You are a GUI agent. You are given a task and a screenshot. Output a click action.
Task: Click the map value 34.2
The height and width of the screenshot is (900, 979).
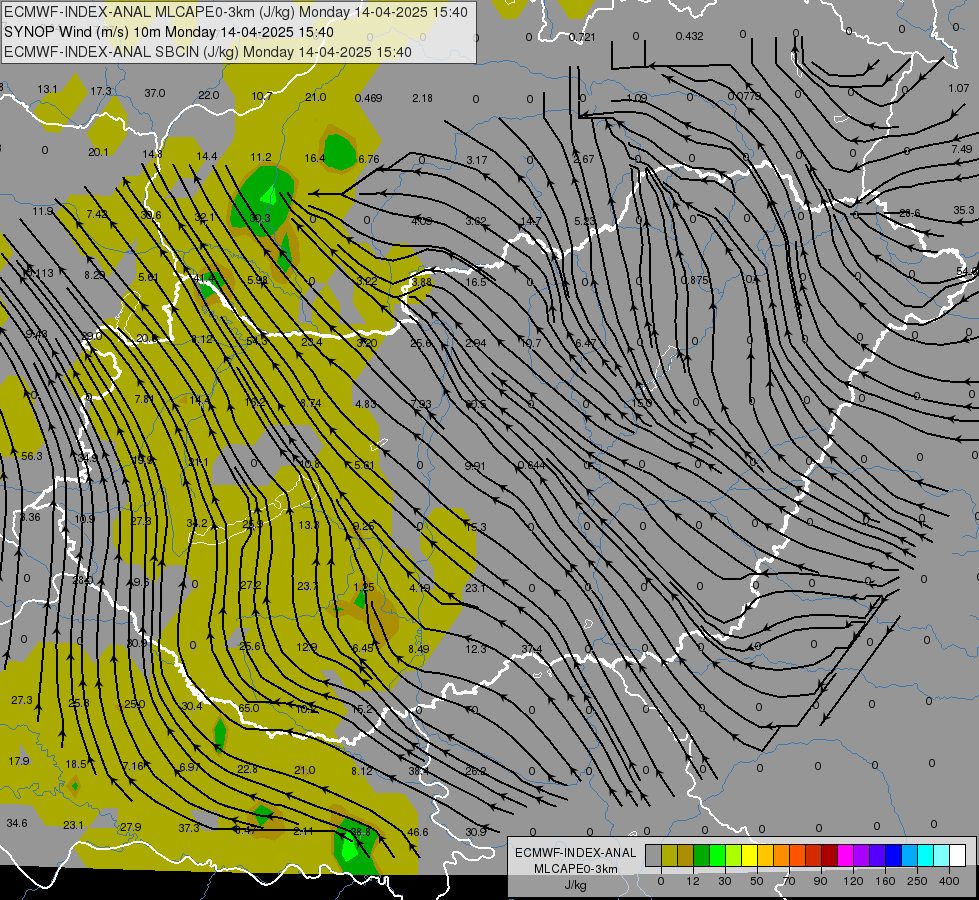pos(197,523)
